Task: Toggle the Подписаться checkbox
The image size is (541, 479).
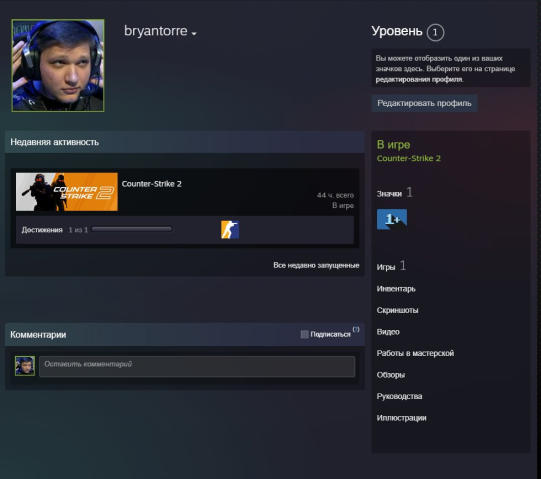Action: (x=304, y=334)
